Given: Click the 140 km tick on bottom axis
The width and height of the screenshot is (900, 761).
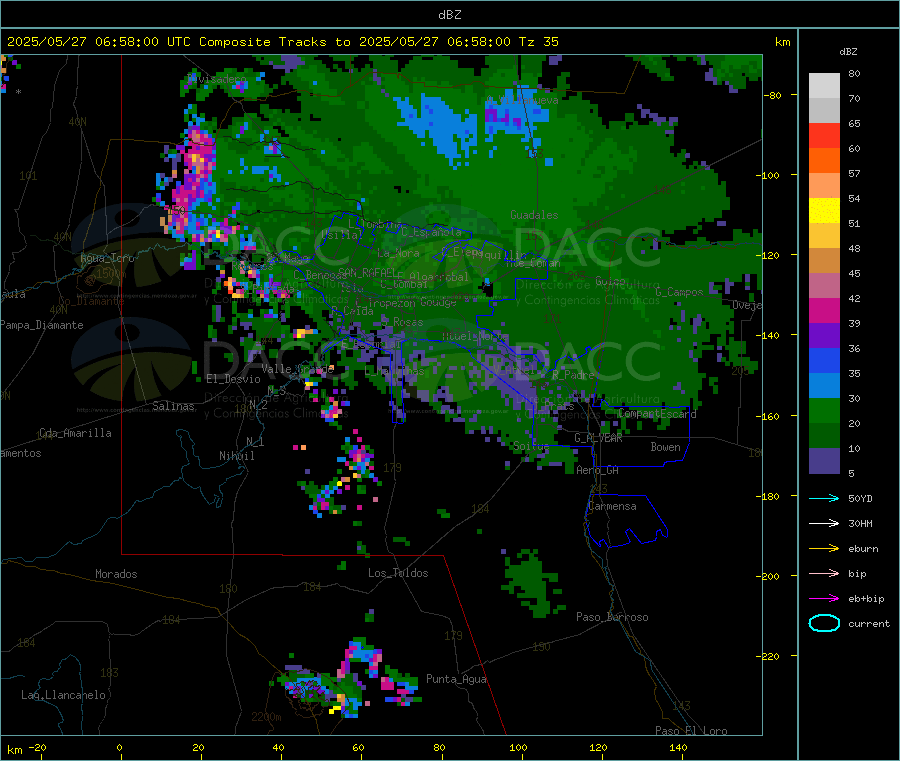Looking at the screenshot, I should (678, 748).
